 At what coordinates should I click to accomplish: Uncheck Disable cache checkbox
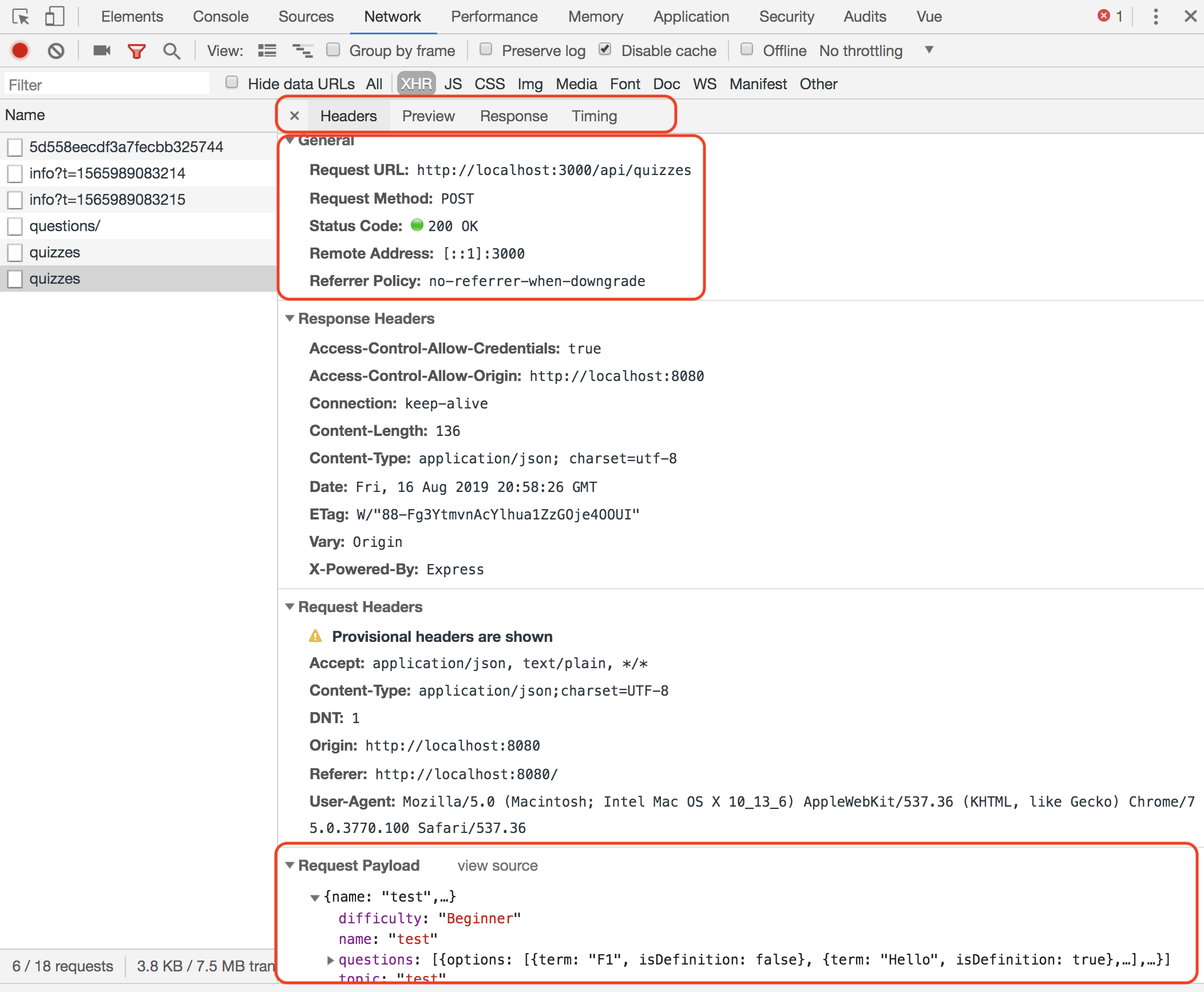click(605, 50)
